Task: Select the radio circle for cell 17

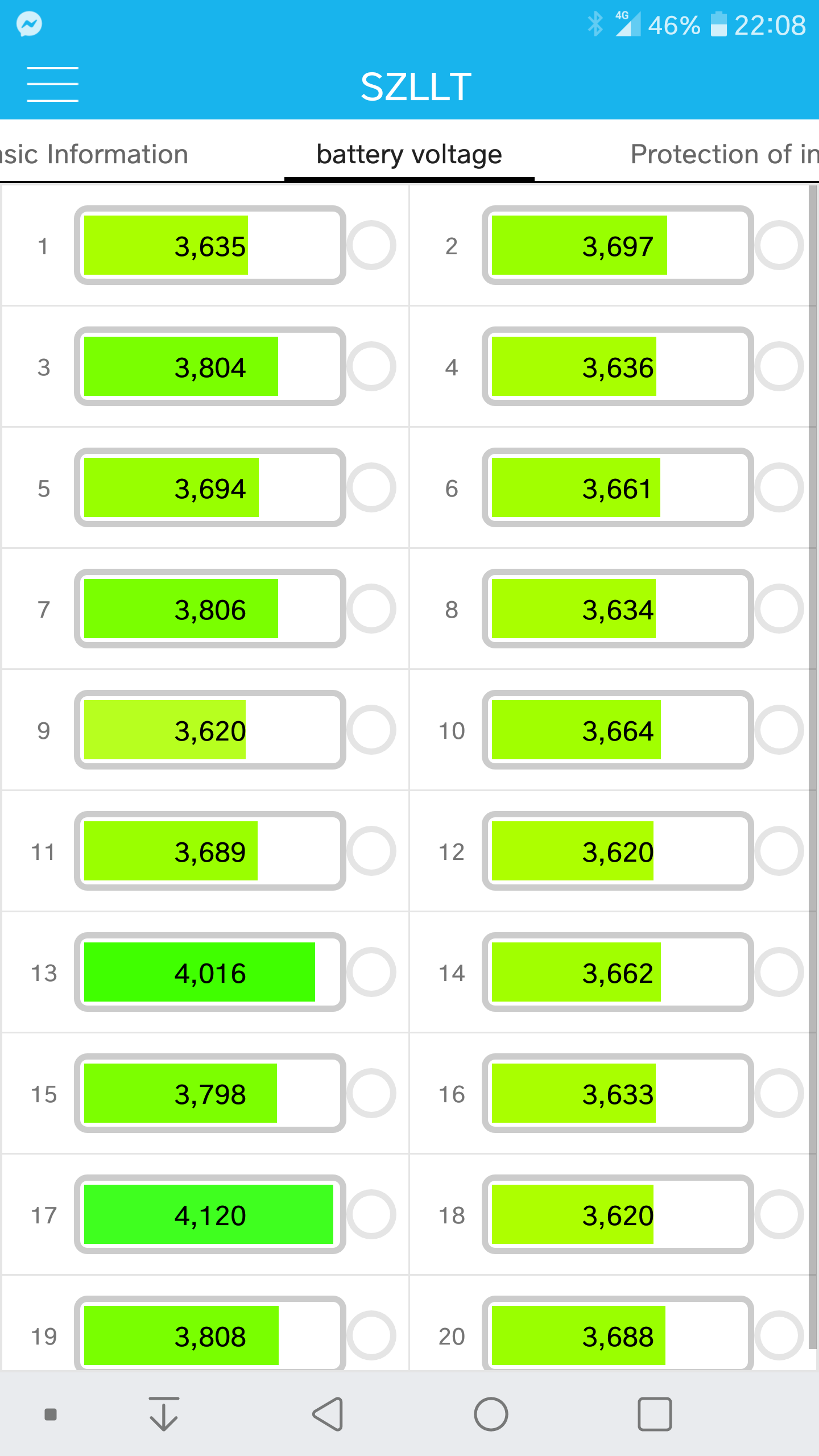Action: 371,1214
